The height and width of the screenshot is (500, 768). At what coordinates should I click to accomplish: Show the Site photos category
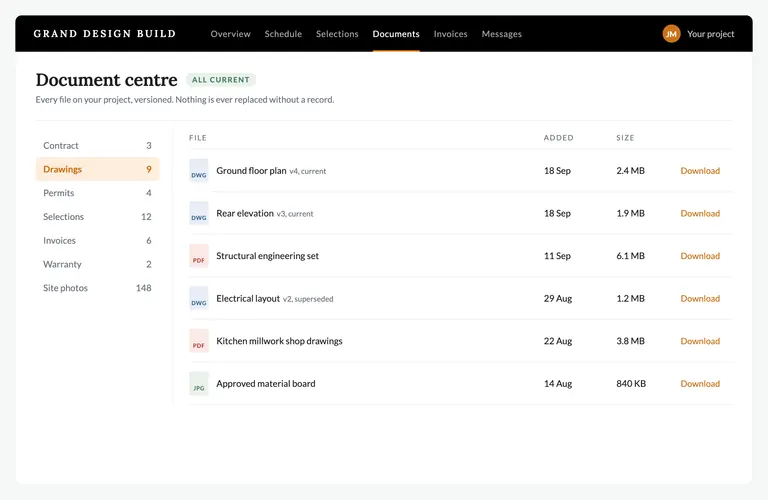(x=97, y=288)
